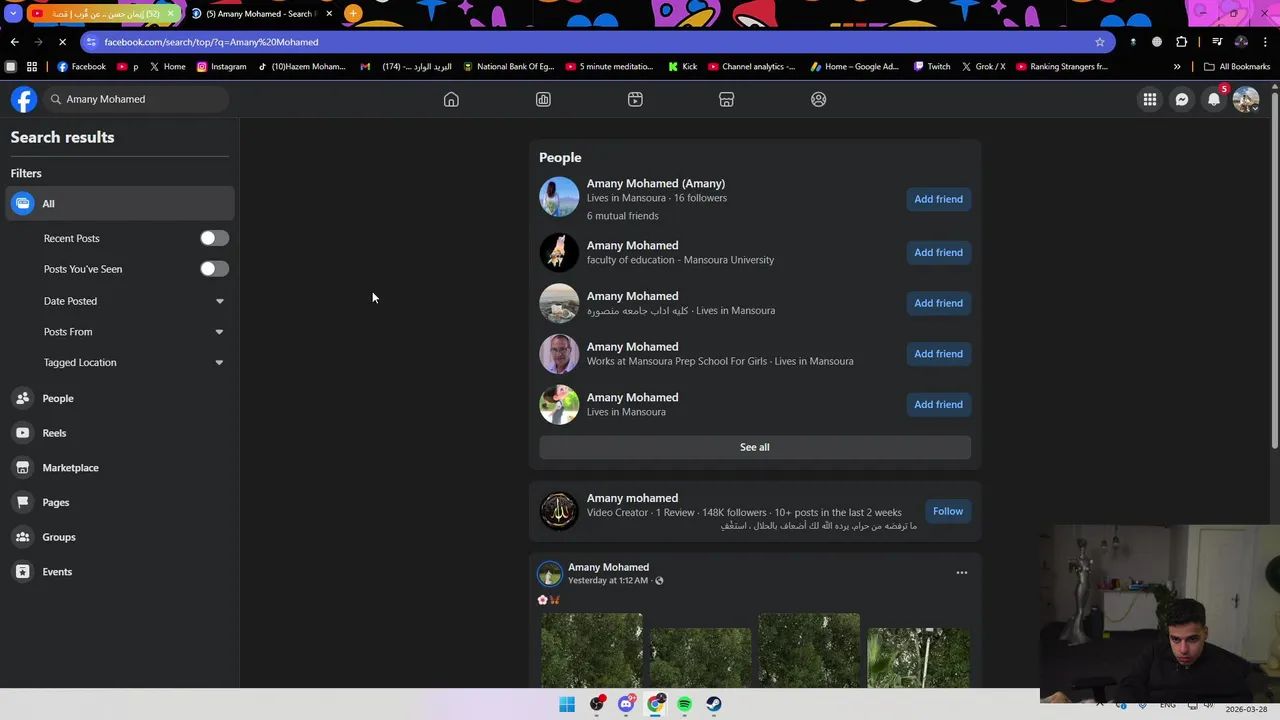Open the Video/Reels tab icon

coord(635,99)
